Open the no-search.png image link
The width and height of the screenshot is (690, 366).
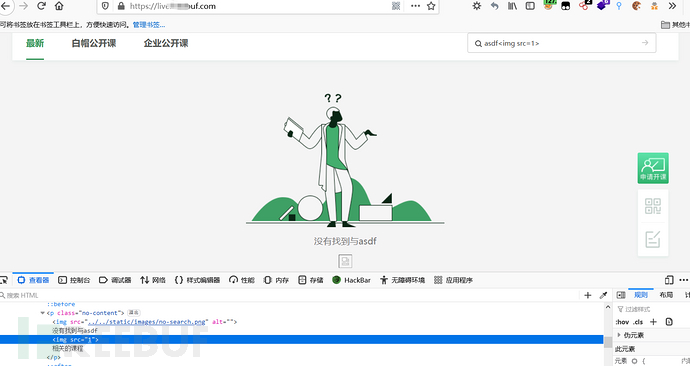tap(147, 322)
